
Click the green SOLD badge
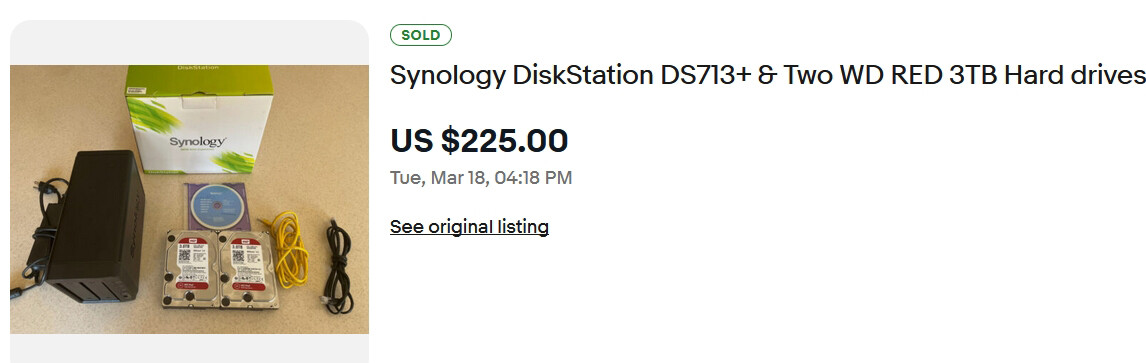[x=421, y=35]
